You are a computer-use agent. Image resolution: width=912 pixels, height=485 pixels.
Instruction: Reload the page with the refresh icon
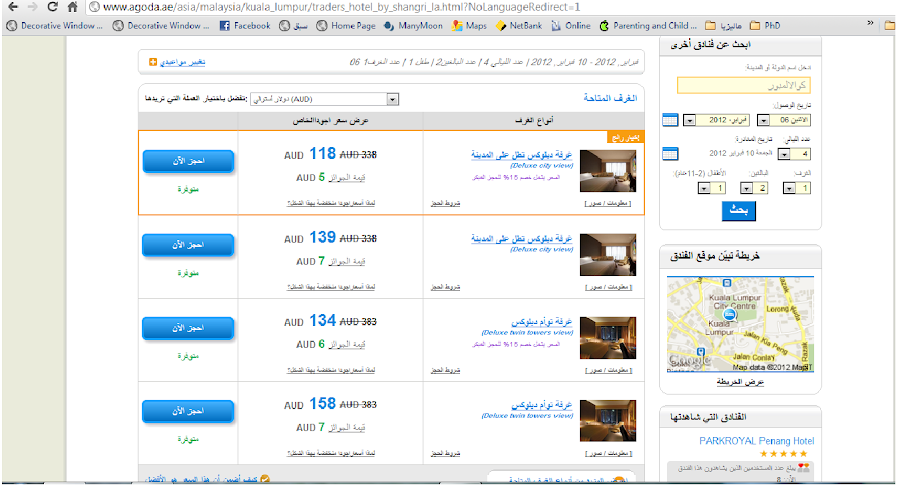(52, 7)
